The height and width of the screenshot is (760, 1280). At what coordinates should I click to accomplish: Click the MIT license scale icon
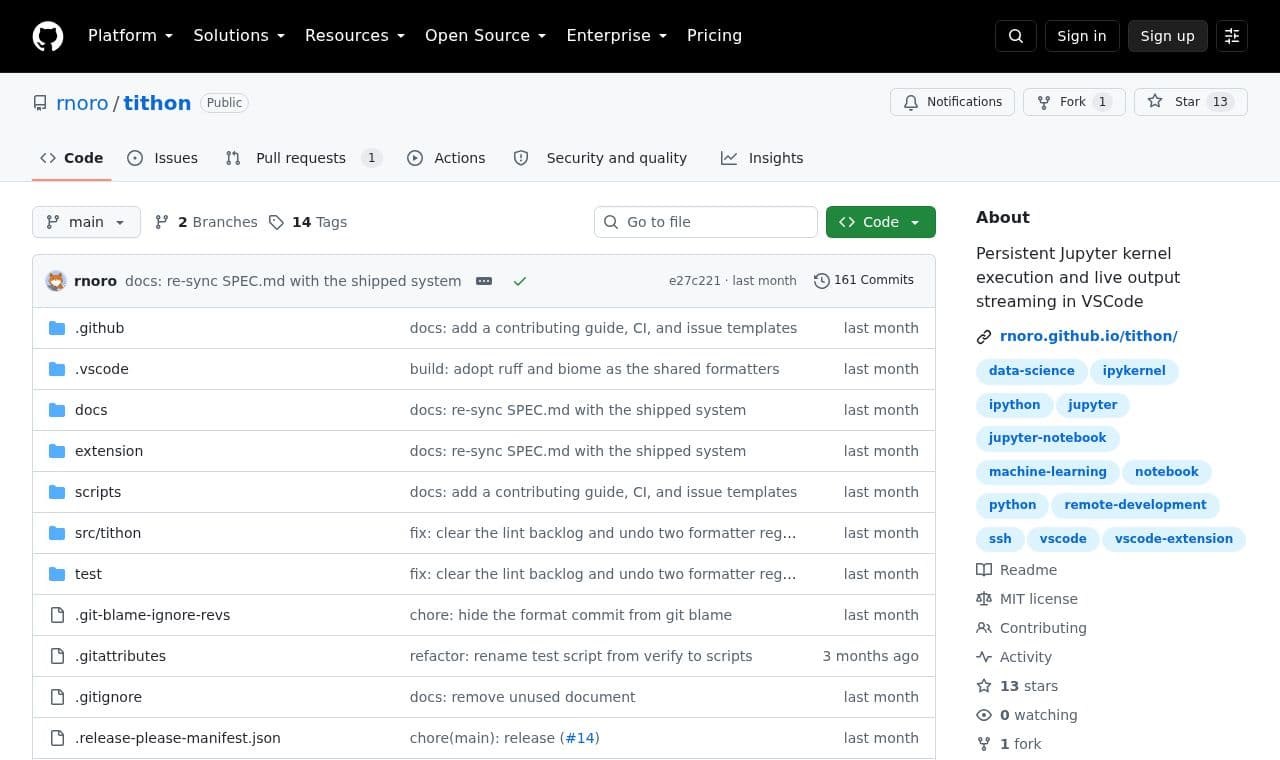tap(984, 599)
